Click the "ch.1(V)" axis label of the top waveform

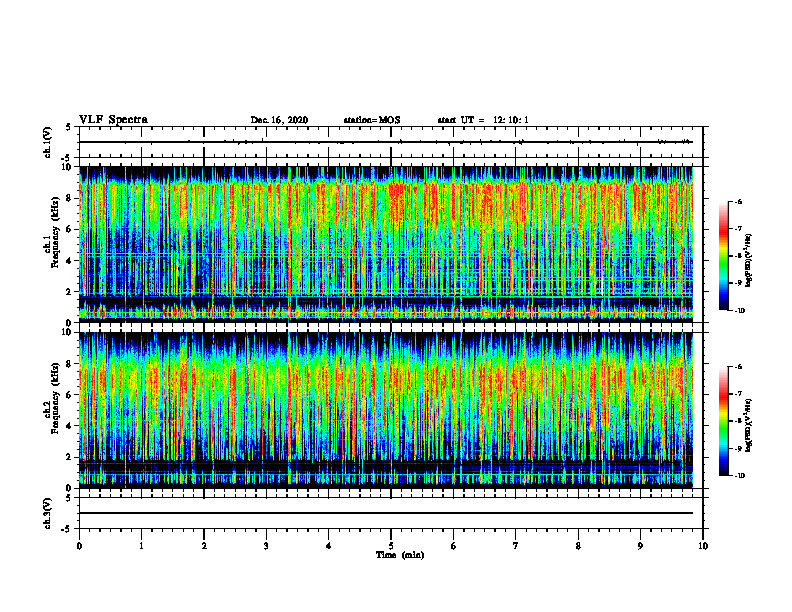(47, 142)
